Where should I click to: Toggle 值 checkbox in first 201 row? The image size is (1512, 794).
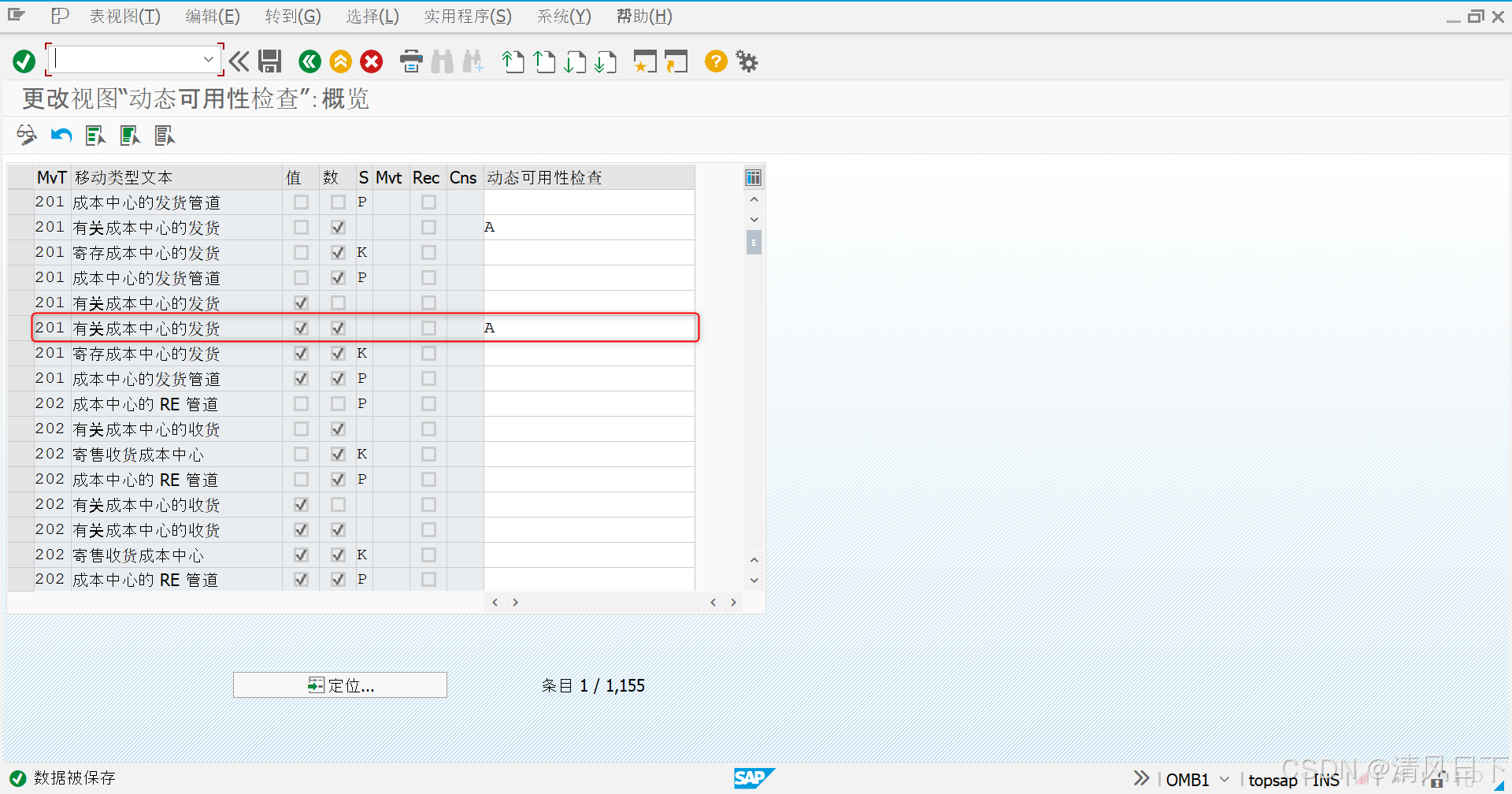(301, 202)
